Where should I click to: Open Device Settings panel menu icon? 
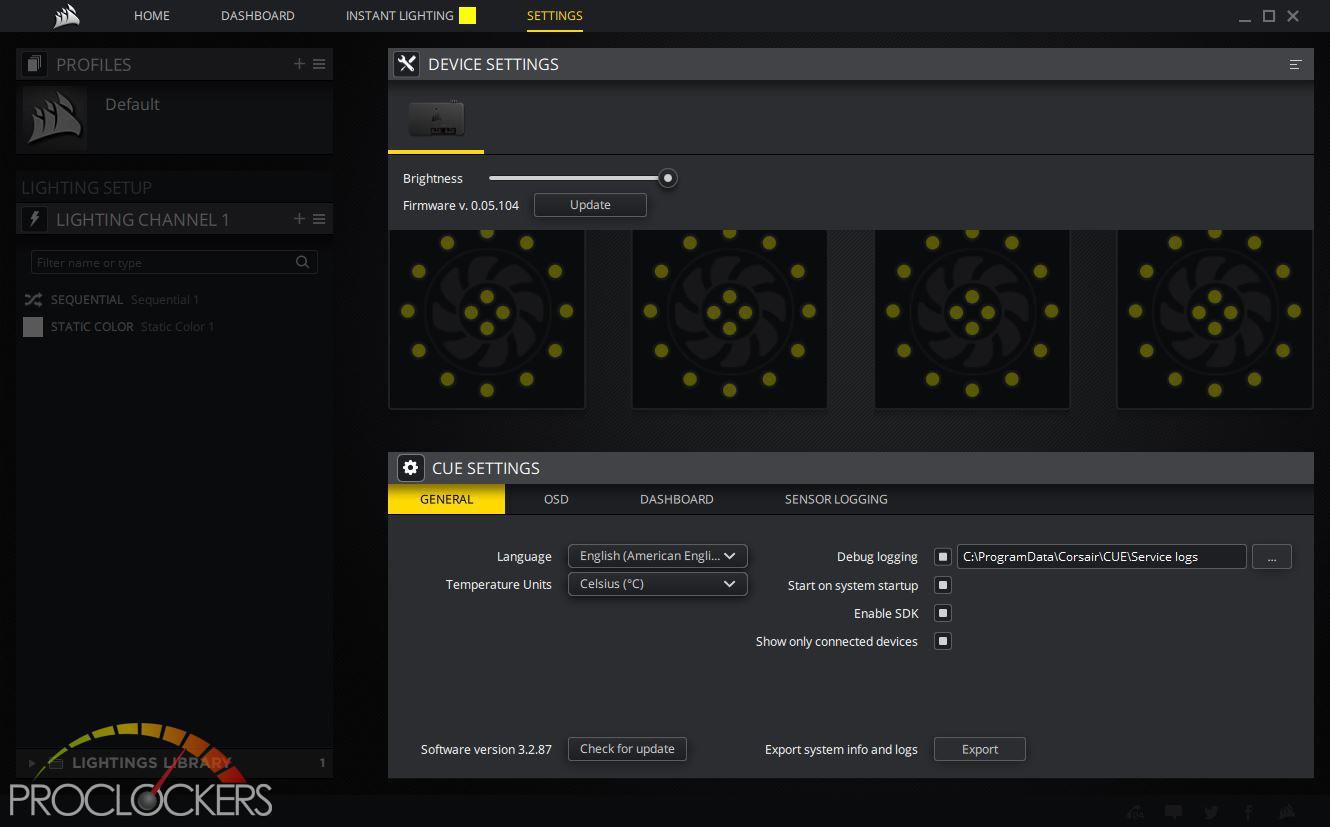click(x=1295, y=64)
